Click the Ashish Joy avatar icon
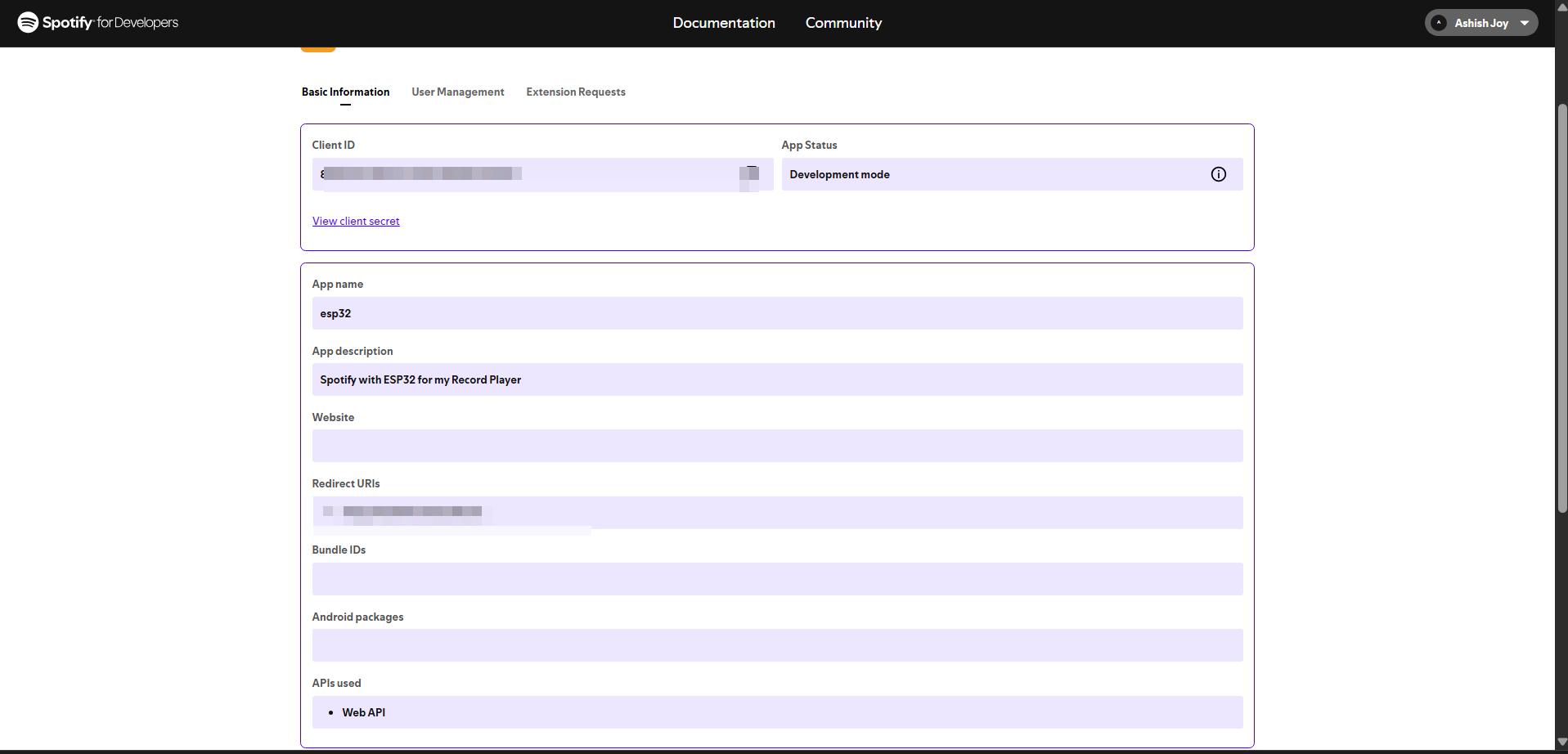 (1439, 23)
